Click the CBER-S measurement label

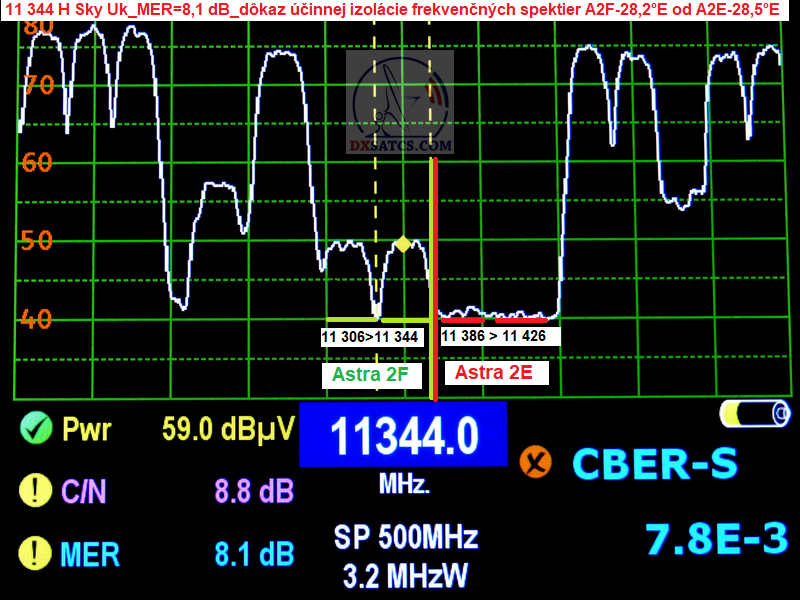(x=654, y=463)
